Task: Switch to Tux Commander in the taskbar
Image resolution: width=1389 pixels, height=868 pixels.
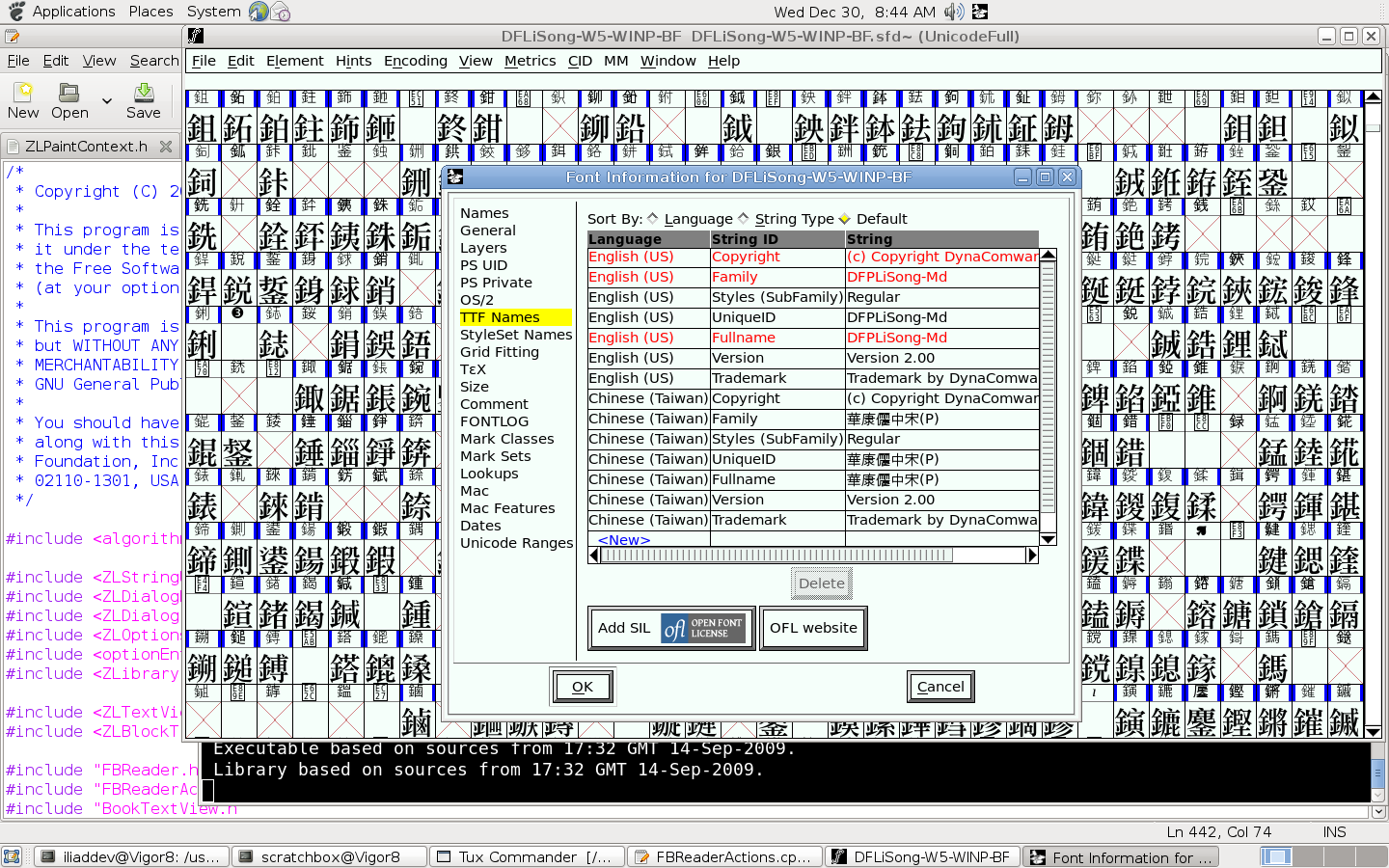Action: (x=526, y=856)
